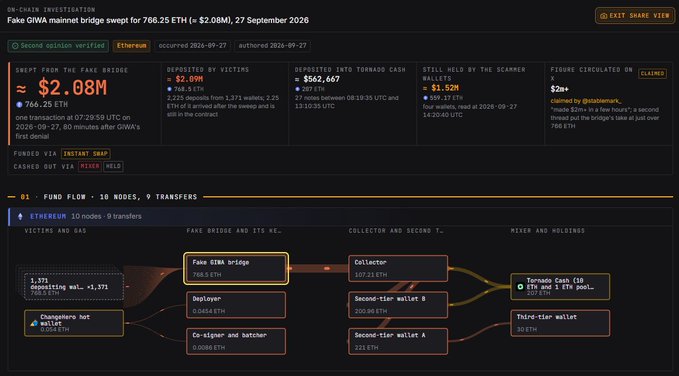The height and width of the screenshot is (376, 679).
Task: Click the occurred 2026-09-27 date chip
Action: click(192, 46)
